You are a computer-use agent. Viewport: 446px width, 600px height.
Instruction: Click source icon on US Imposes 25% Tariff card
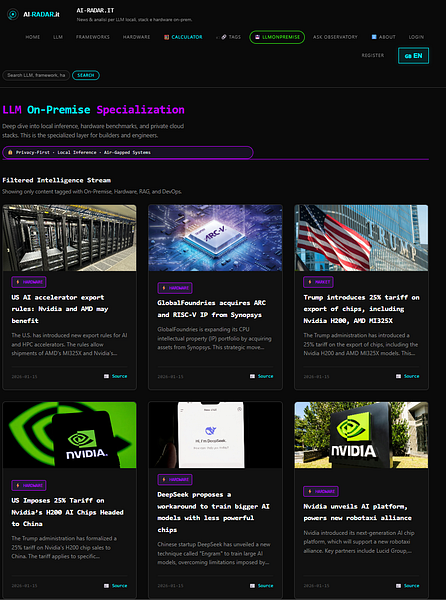click(106, 585)
